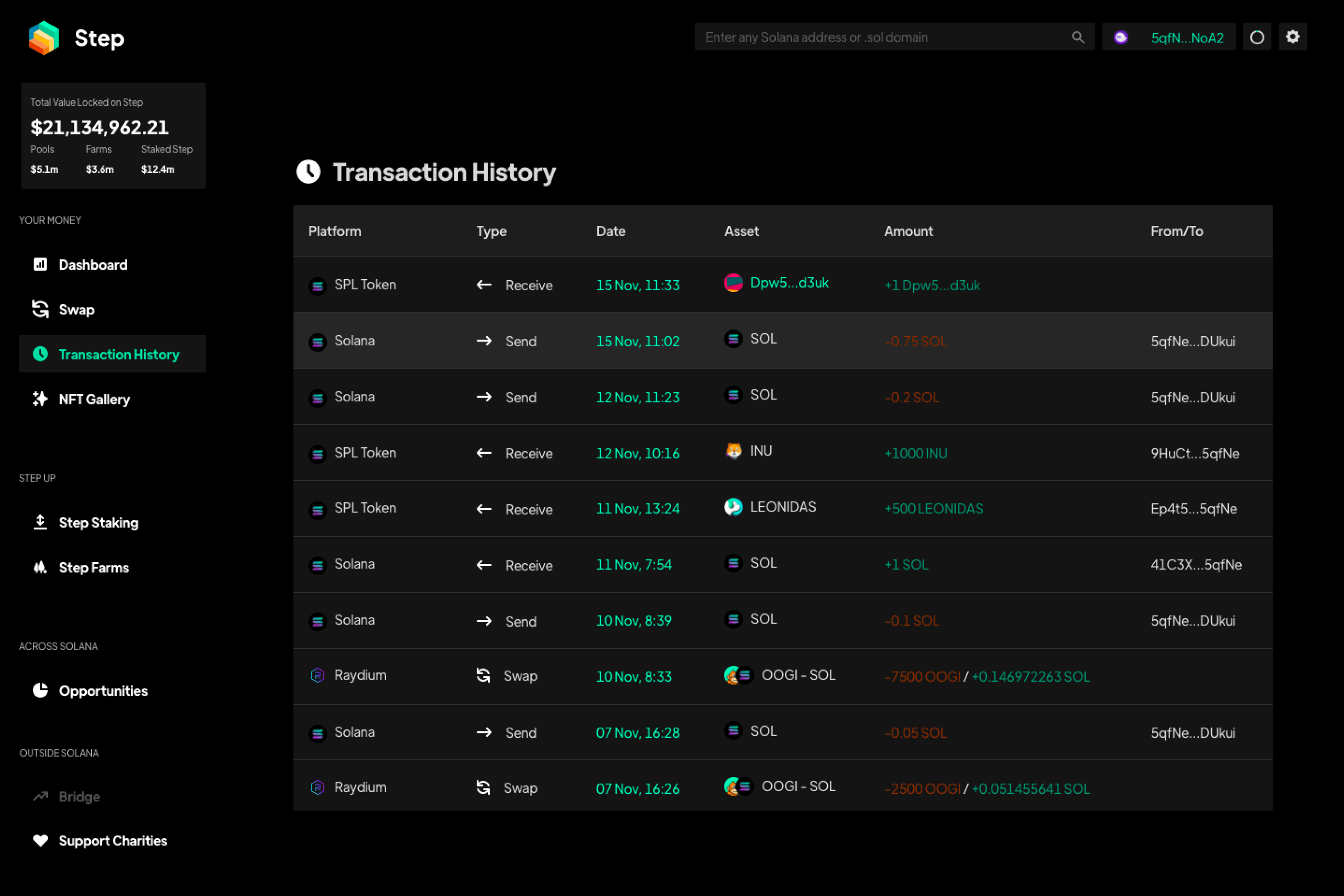Click the Dpw5...d3uk asset token icon
This screenshot has height=896, width=1344.
(x=733, y=282)
